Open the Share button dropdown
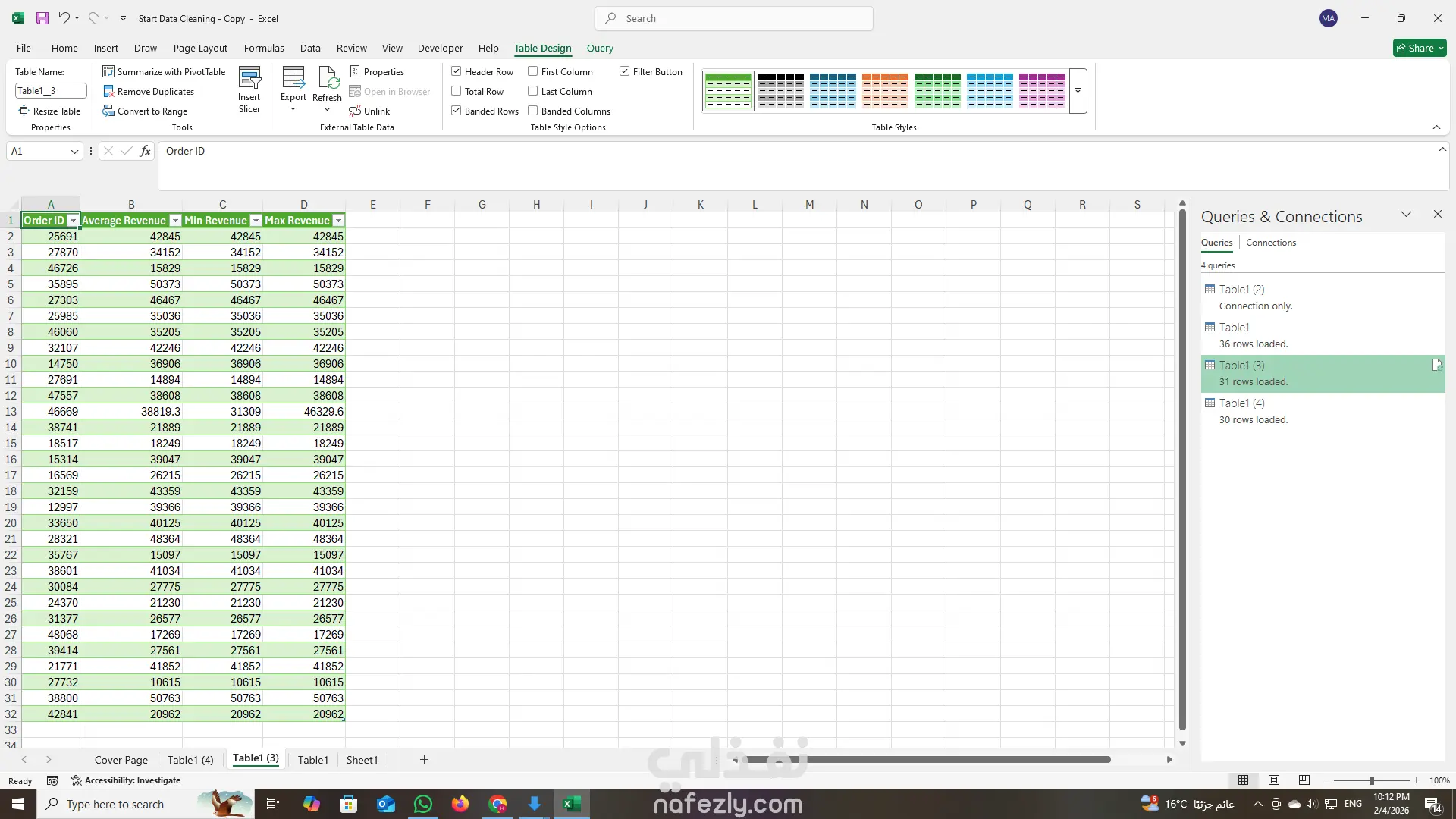Screen dimensions: 1456x819 (x=1420, y=48)
